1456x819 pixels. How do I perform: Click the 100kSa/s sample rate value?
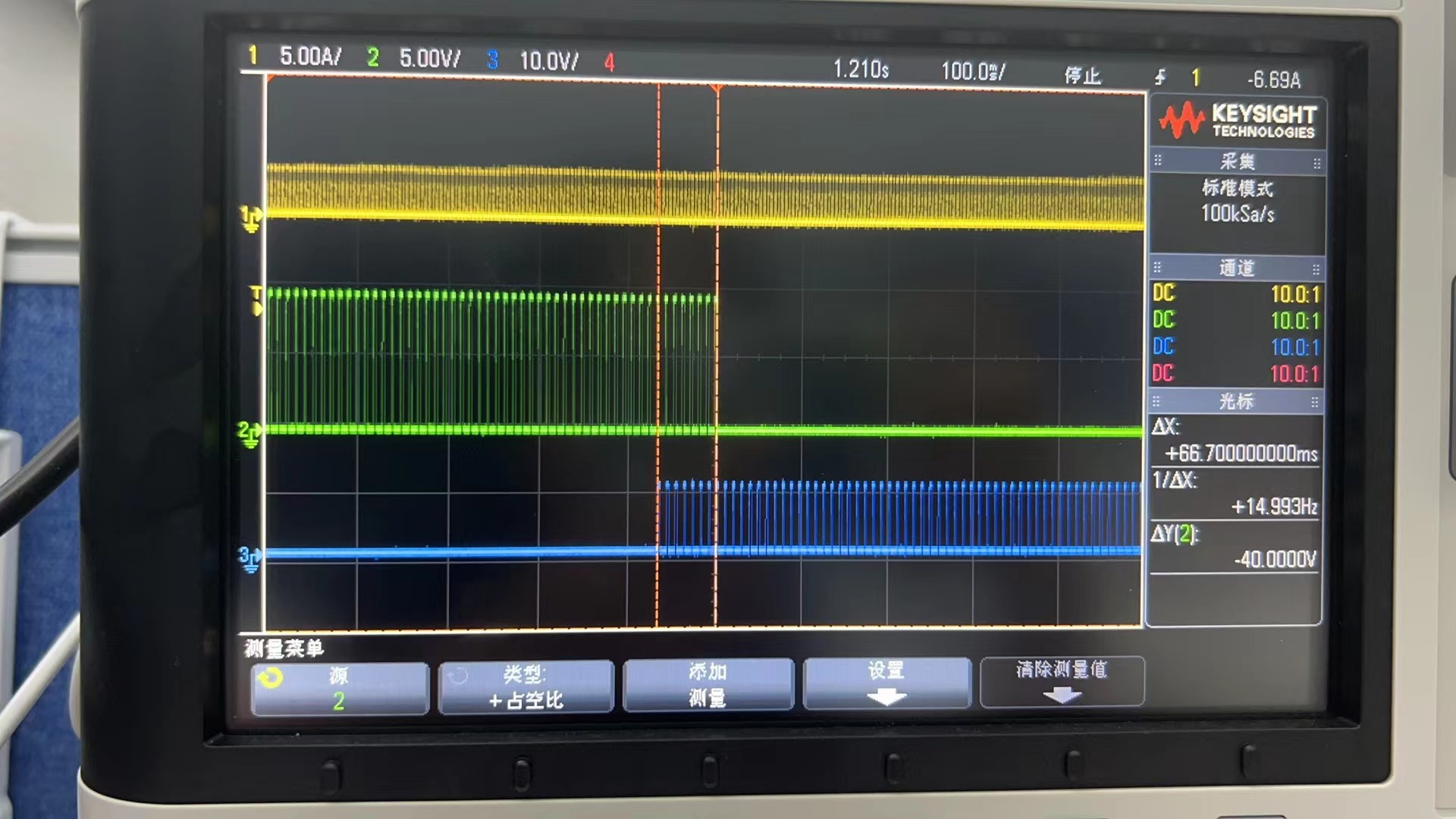click(1238, 214)
